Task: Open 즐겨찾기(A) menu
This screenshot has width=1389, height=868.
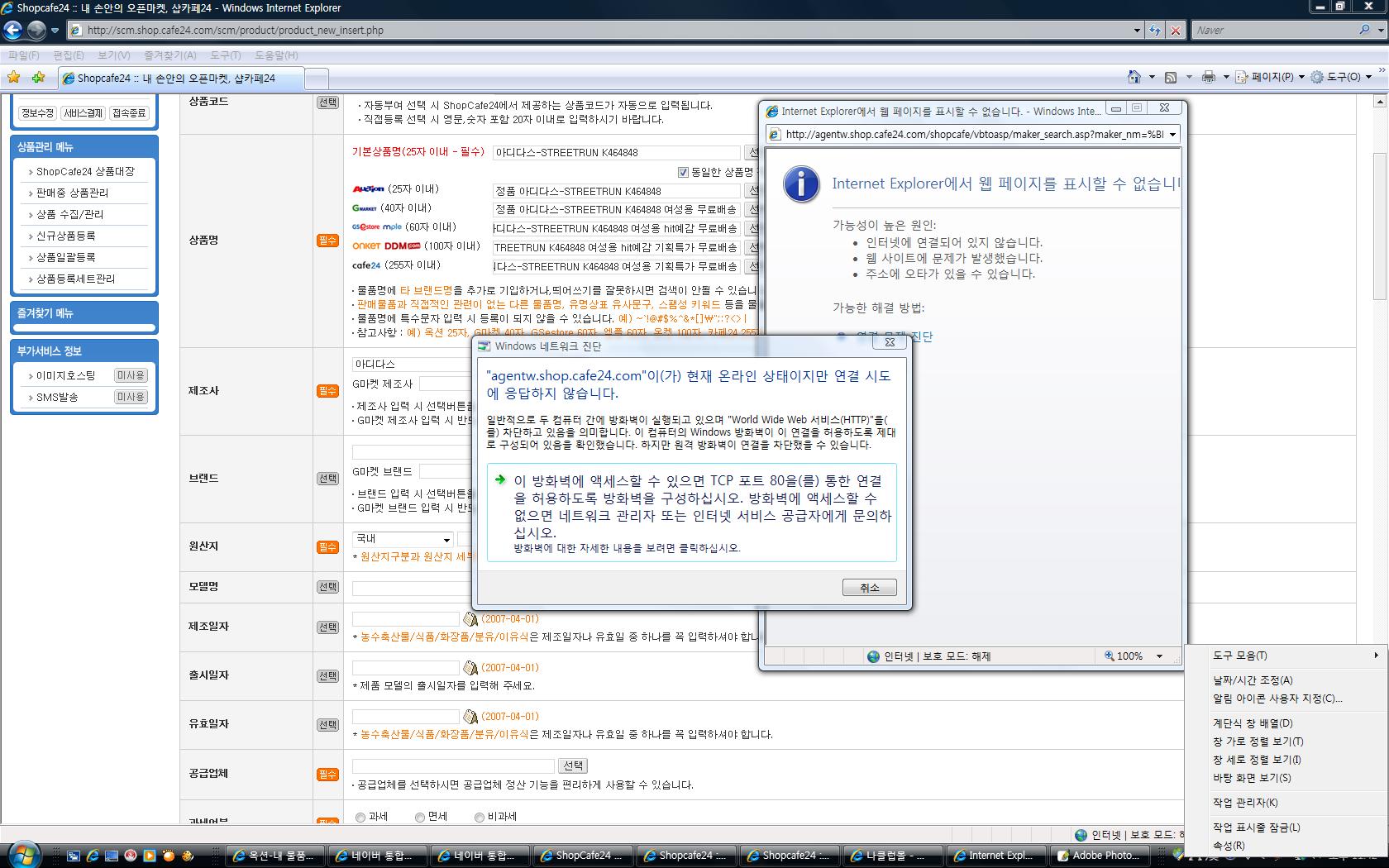Action: [170, 55]
